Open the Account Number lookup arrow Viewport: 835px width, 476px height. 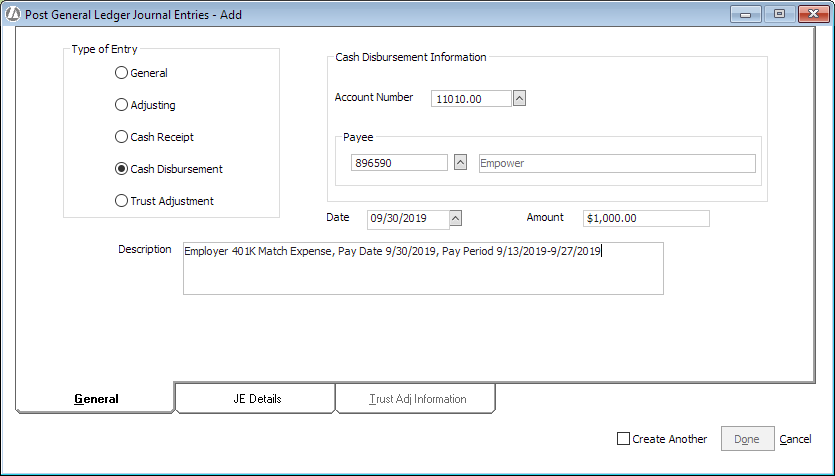(519, 99)
